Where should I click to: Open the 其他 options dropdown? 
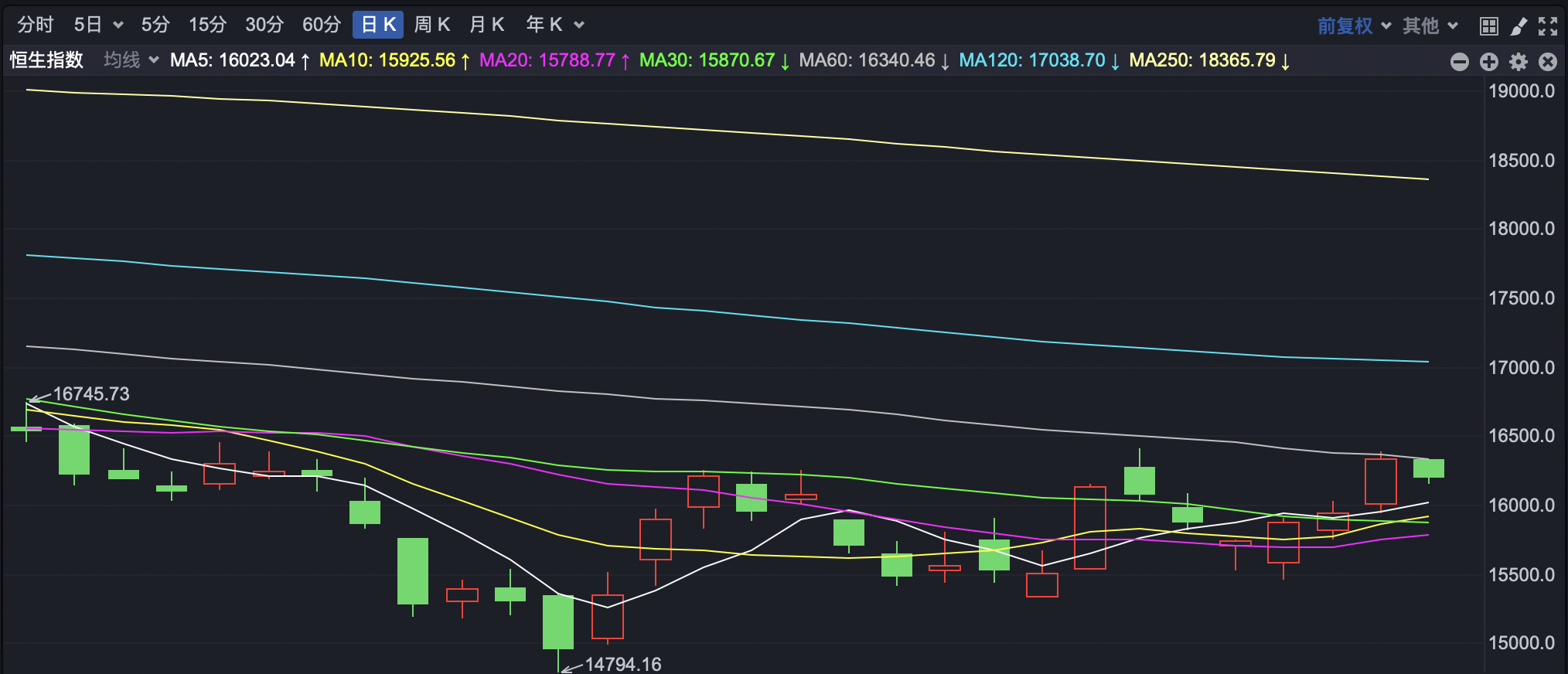point(1430,26)
